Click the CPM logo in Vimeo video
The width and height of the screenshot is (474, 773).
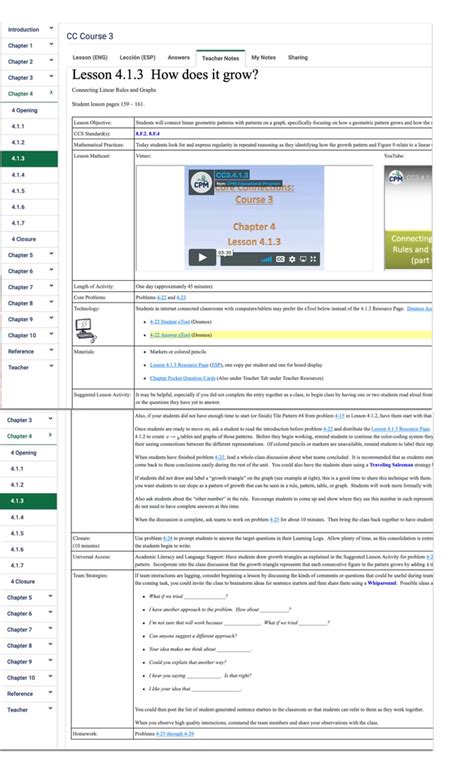[201, 183]
